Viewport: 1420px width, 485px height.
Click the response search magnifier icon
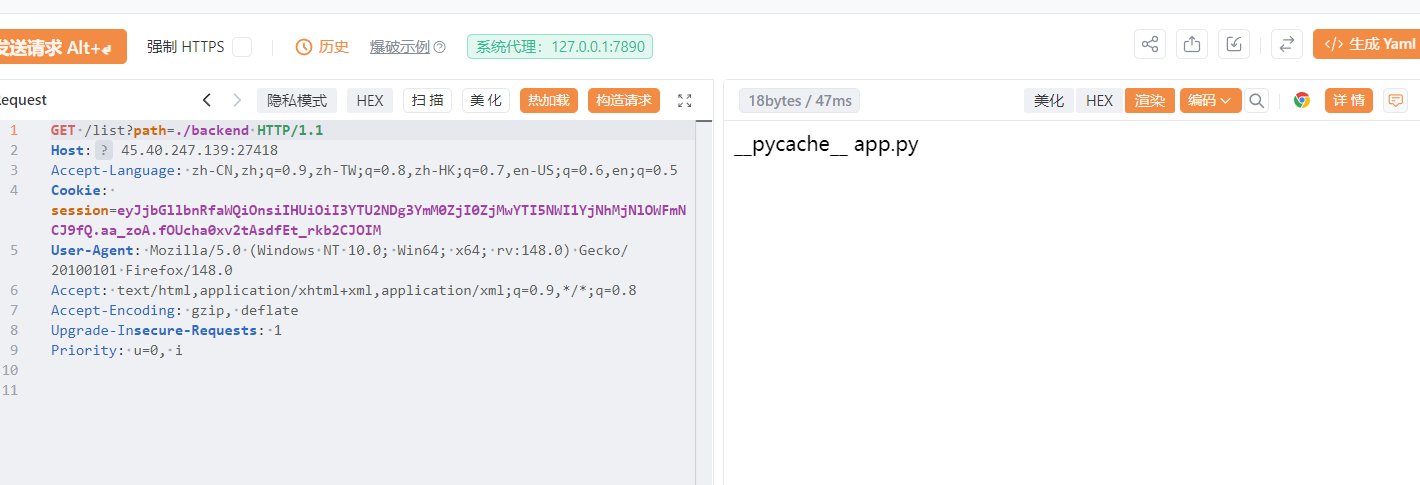click(x=1257, y=100)
